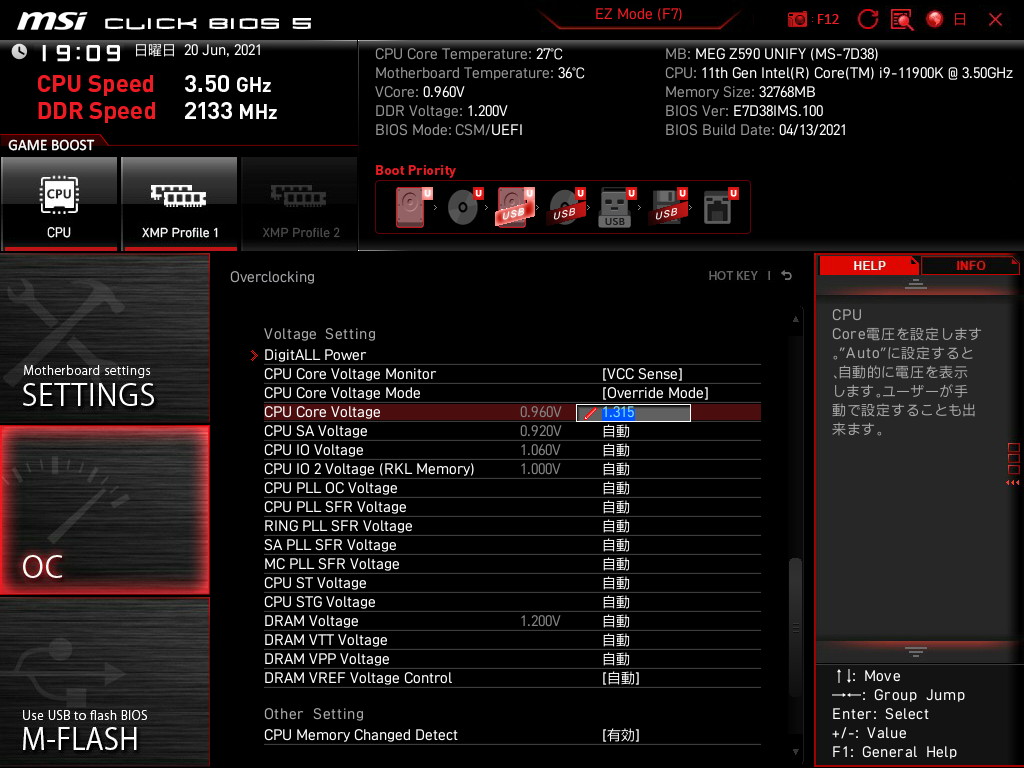Select DRAM VPP Voltage row
The width and height of the screenshot is (1024, 768).
[512, 658]
